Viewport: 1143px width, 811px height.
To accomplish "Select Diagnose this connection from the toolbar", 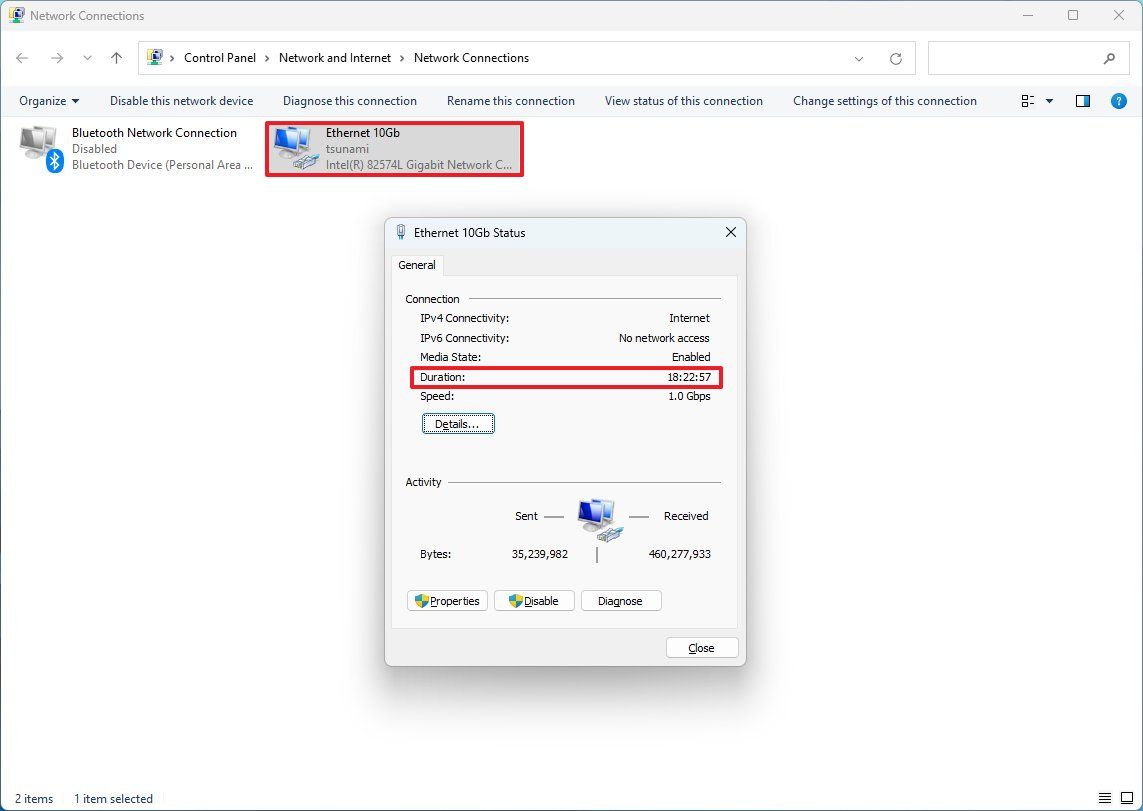I will coord(349,100).
